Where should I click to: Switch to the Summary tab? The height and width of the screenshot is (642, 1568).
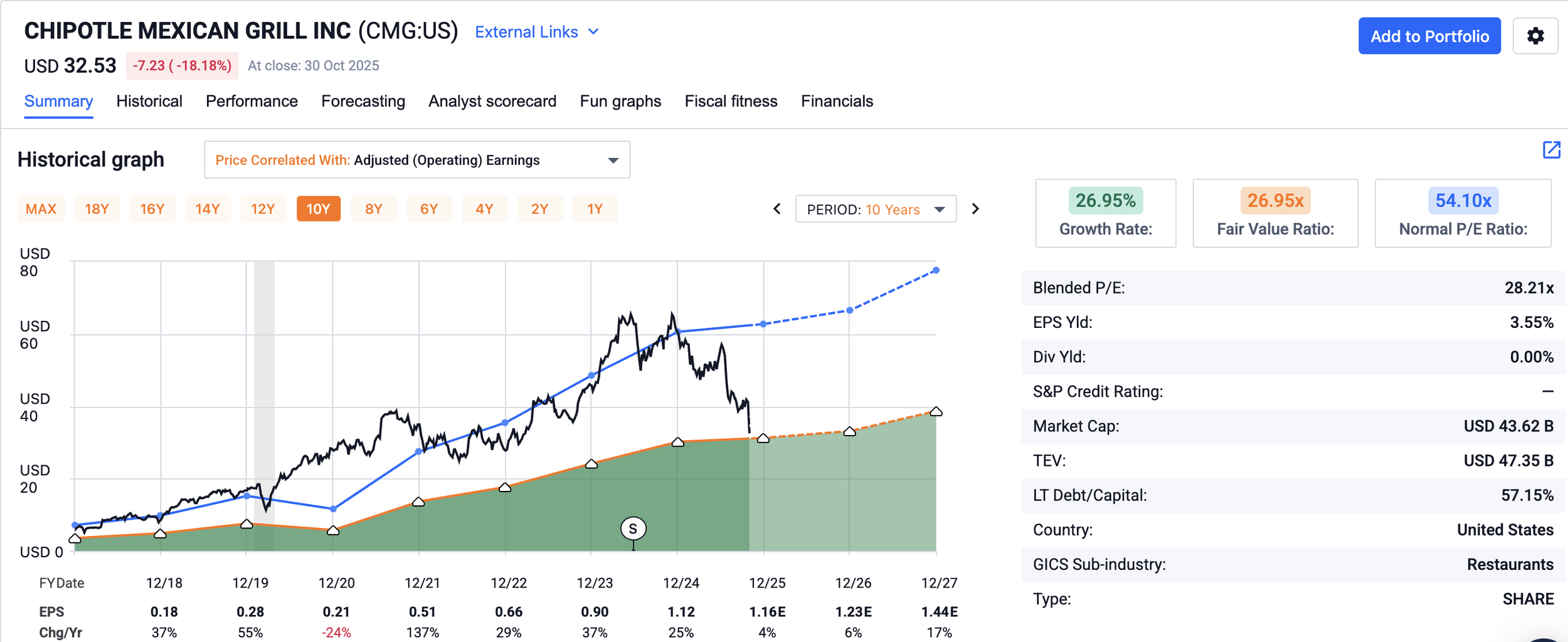[58, 102]
